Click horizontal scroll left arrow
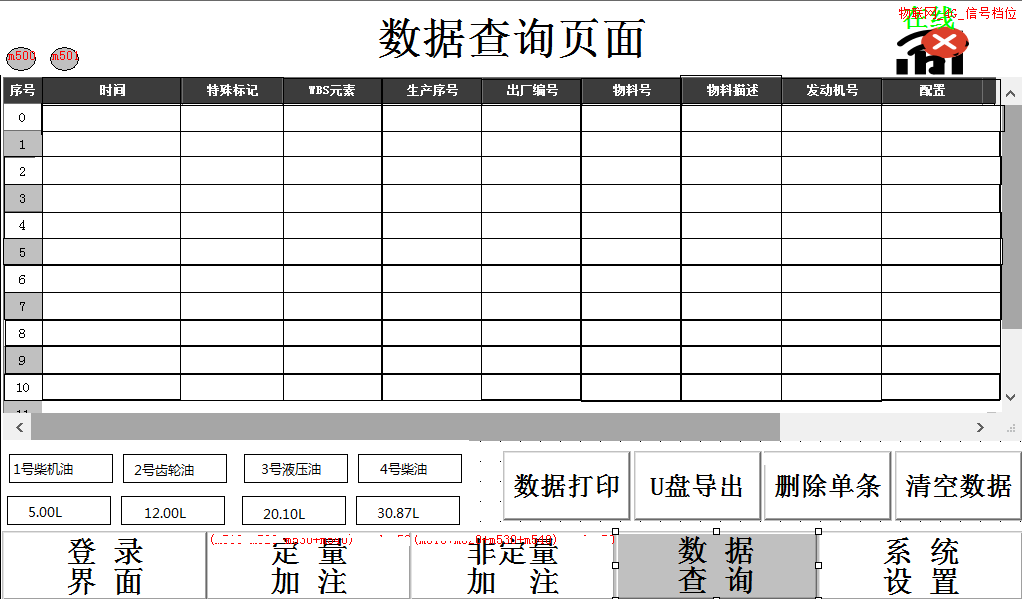 click(17, 427)
